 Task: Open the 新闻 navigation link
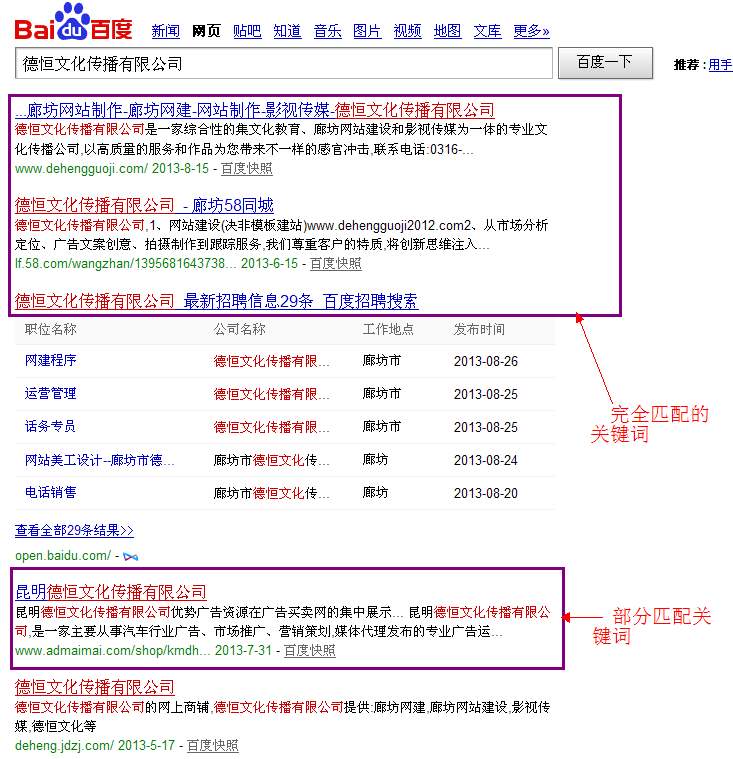pos(166,31)
